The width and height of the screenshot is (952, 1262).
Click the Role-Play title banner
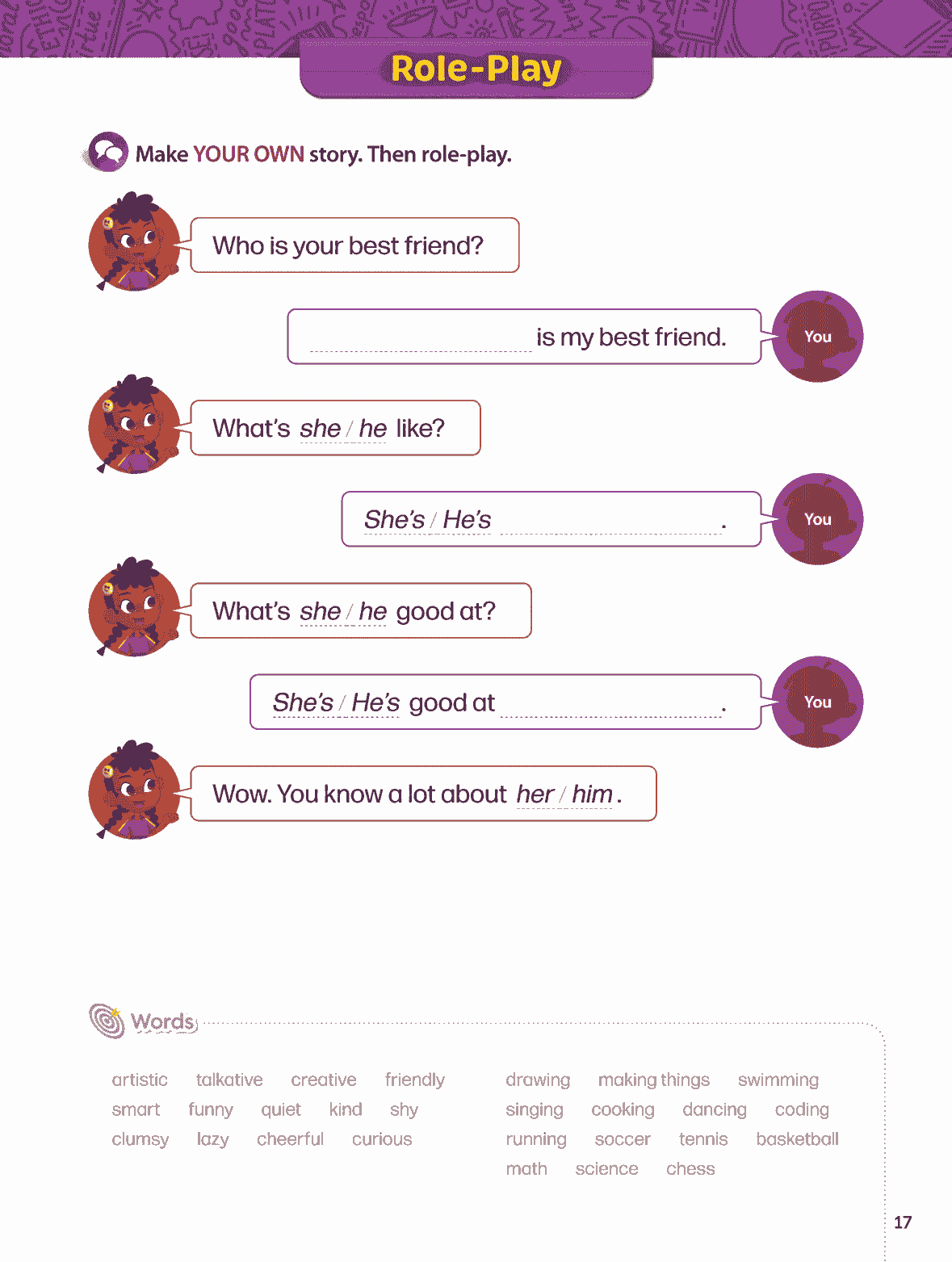click(476, 69)
